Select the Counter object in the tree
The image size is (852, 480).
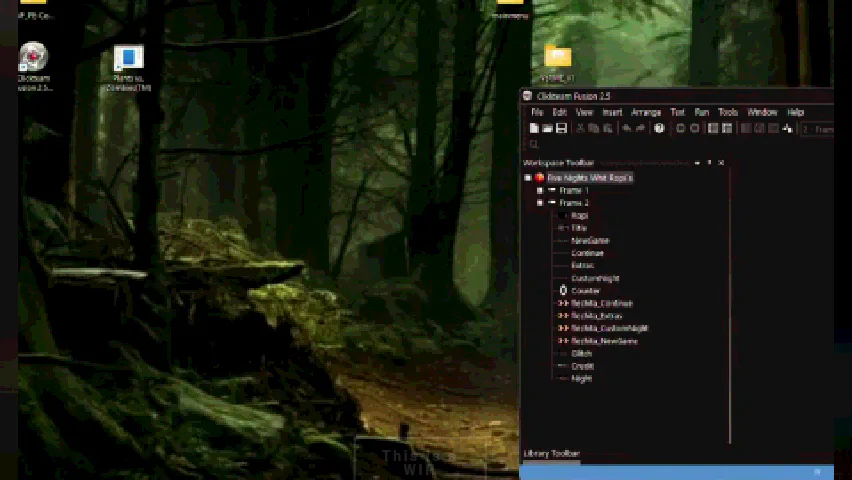tap(585, 291)
